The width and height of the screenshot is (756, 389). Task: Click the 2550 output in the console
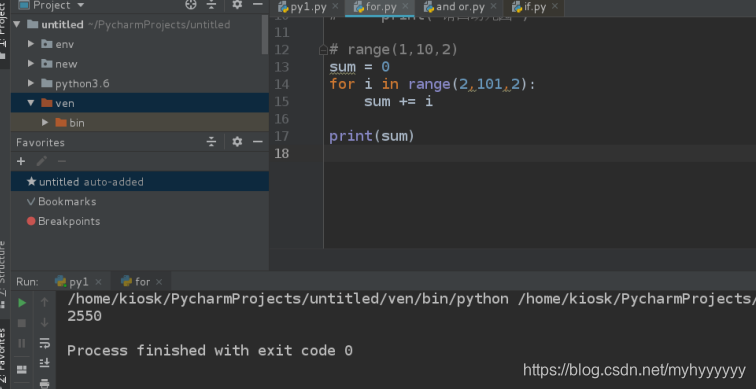pyautogui.click(x=84, y=316)
